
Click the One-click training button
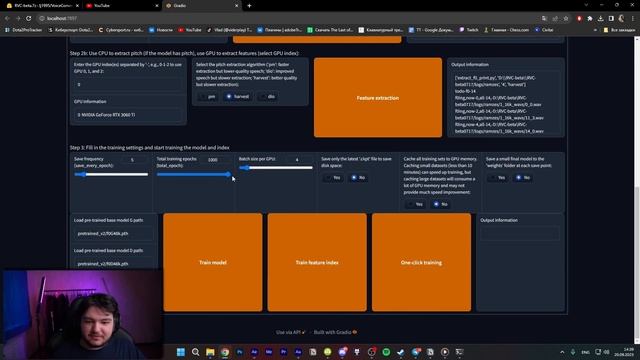[421, 262]
